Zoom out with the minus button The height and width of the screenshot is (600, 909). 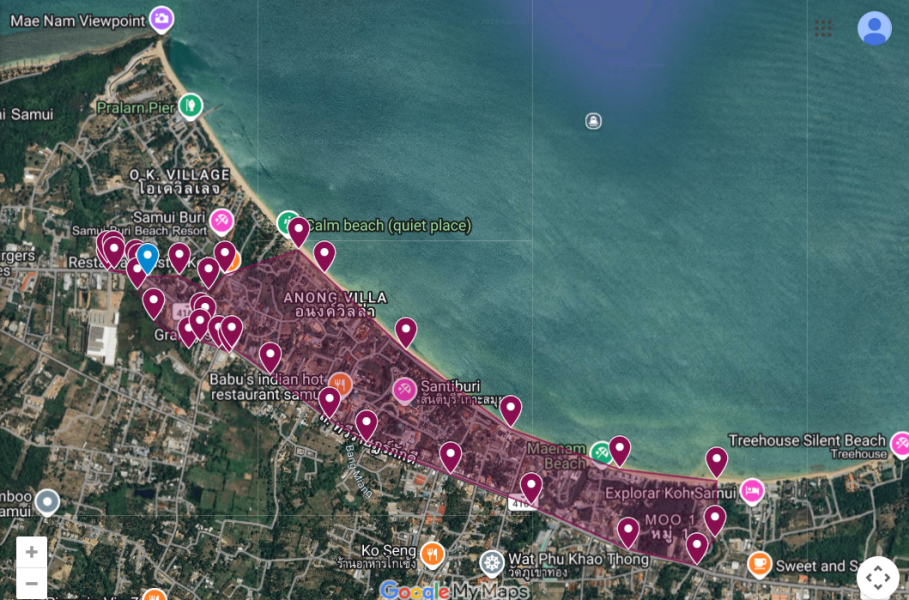32,583
